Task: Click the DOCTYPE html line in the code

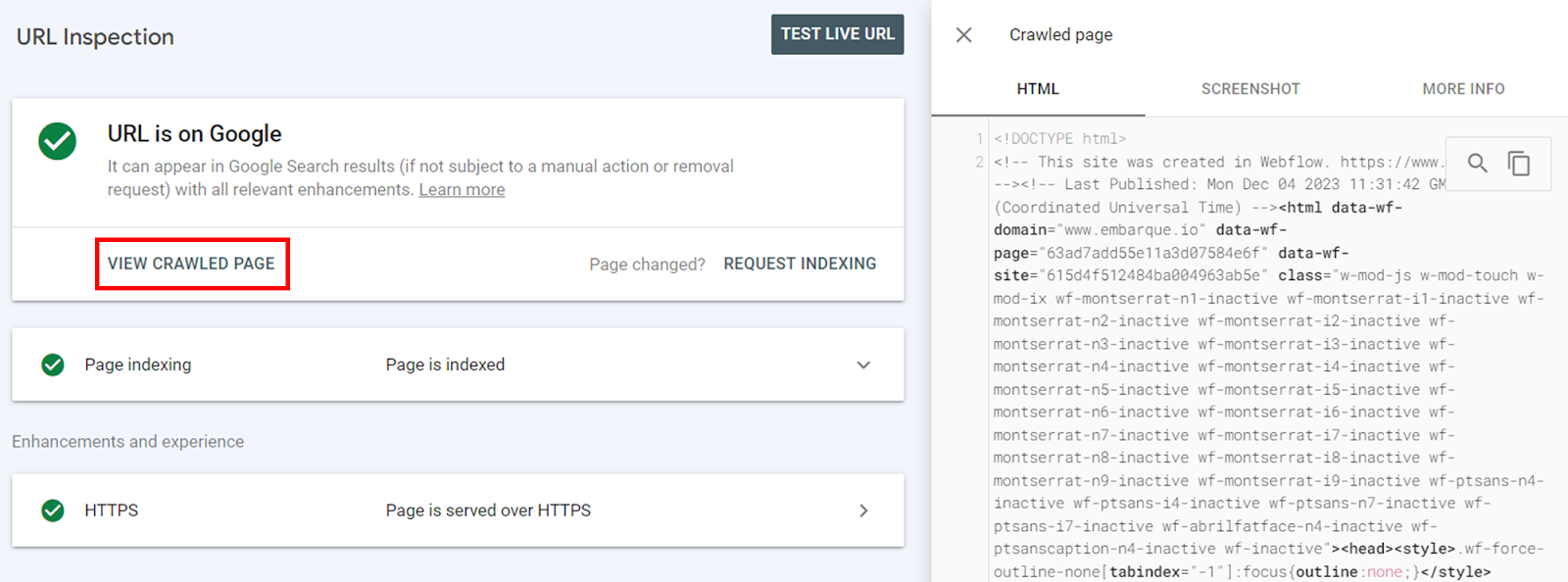Action: pyautogui.click(x=1060, y=139)
